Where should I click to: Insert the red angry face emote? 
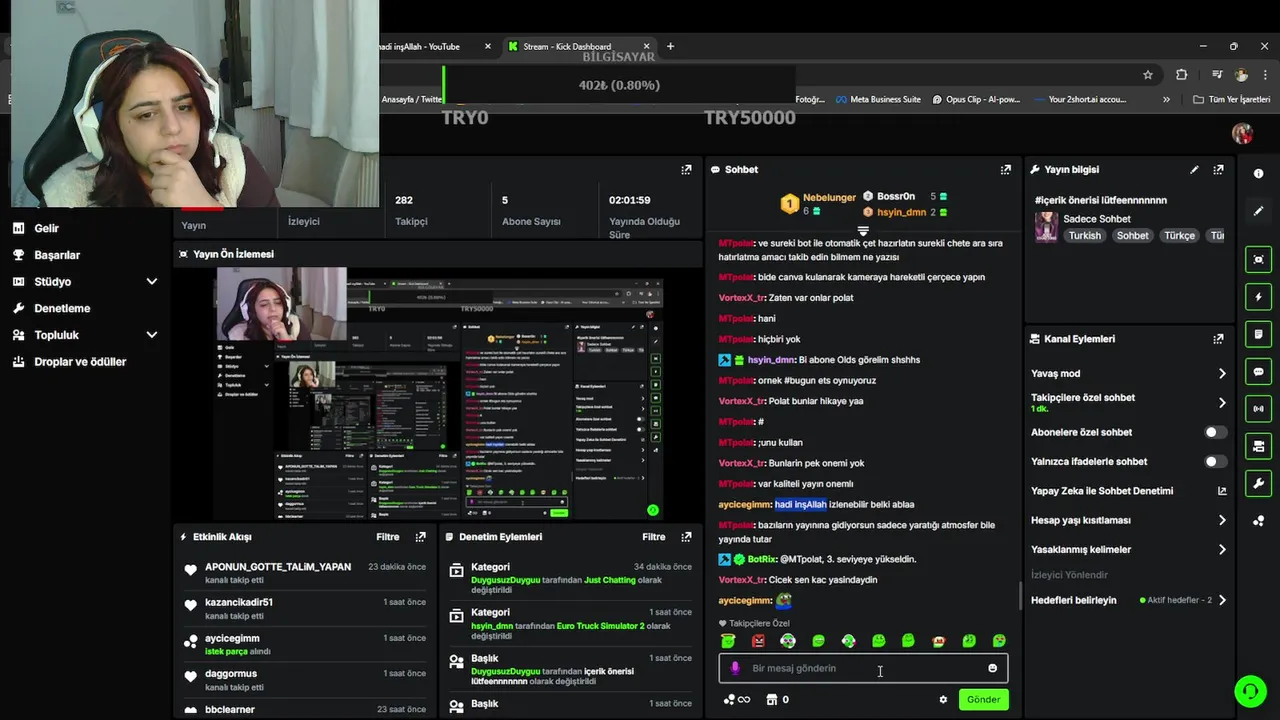758,641
